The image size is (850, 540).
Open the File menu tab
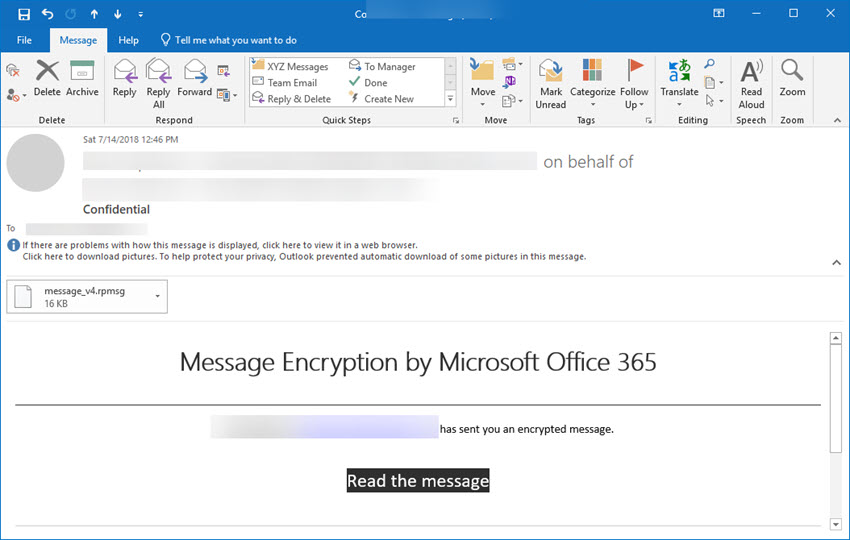[25, 40]
